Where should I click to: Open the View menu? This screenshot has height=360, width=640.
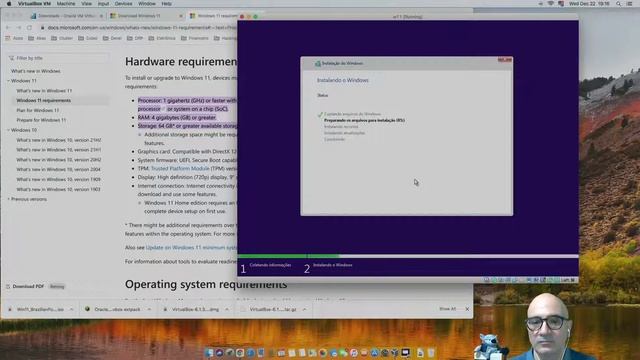87,4
